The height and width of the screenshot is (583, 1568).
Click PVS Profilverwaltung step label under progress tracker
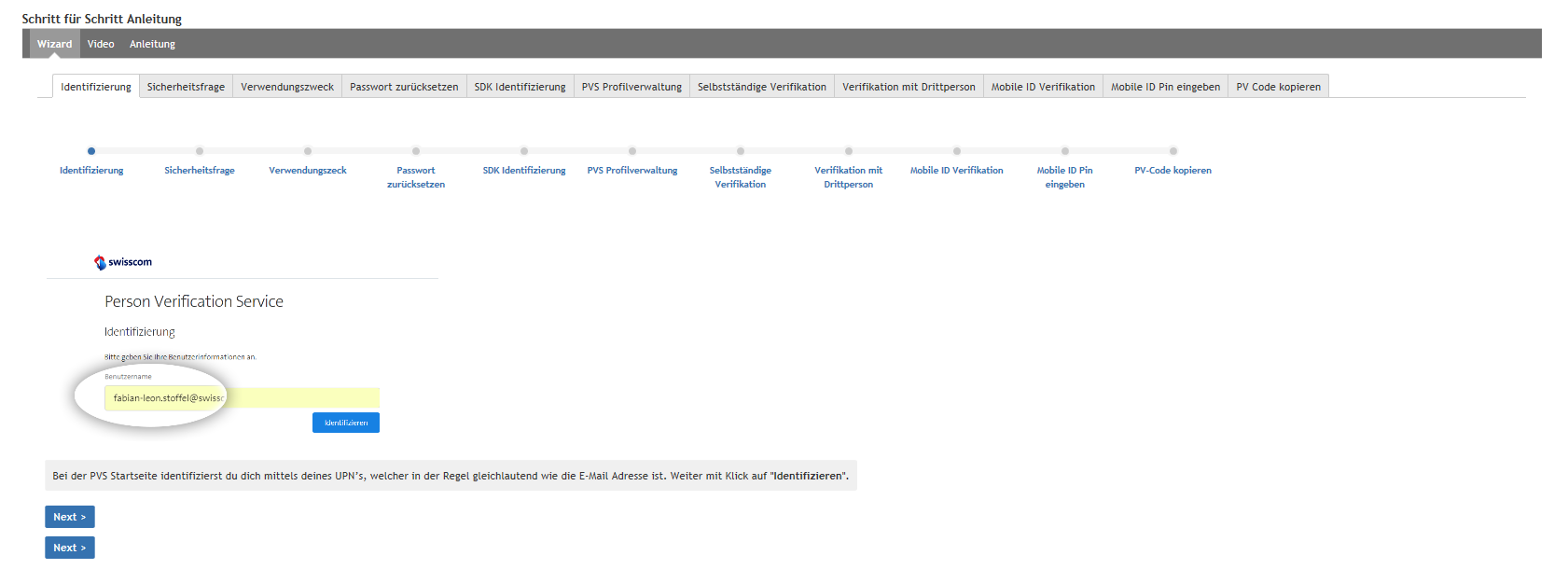632,171
